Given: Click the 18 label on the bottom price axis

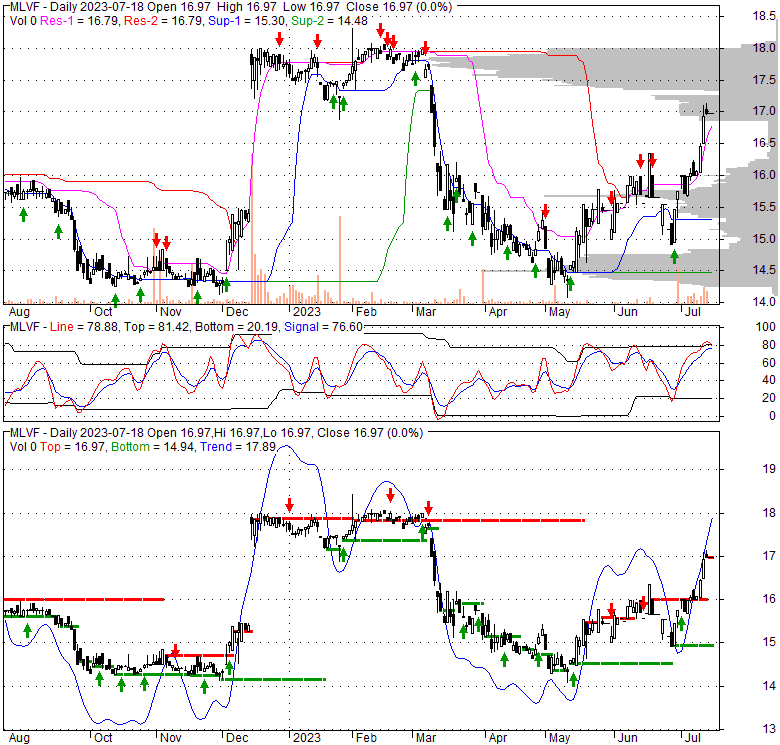Looking at the screenshot, I should click(x=769, y=512).
